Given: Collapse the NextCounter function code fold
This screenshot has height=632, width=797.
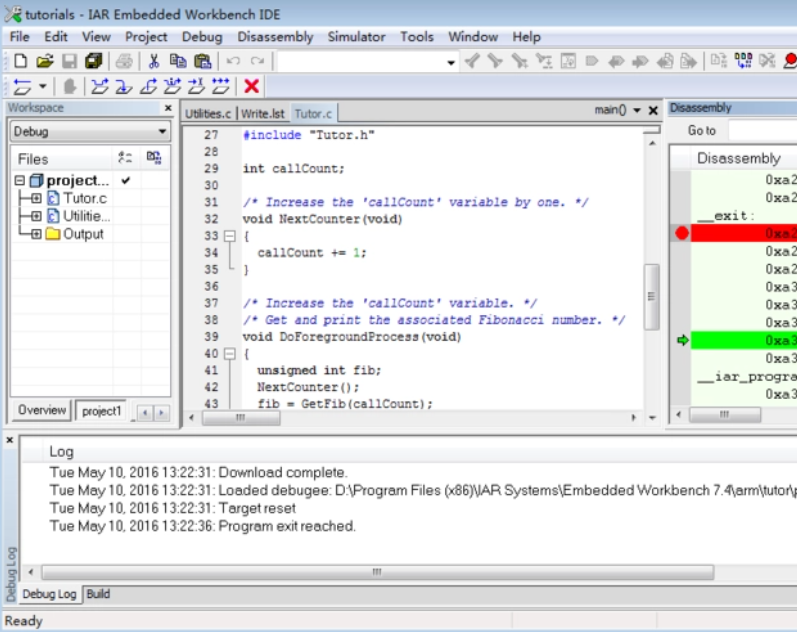Looking at the screenshot, I should [x=229, y=236].
